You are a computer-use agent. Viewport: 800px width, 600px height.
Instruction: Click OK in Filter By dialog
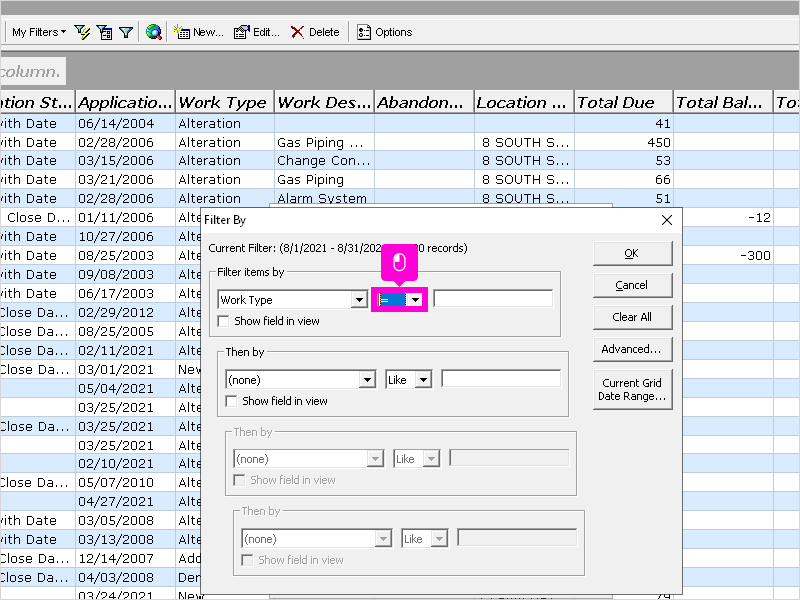(632, 254)
